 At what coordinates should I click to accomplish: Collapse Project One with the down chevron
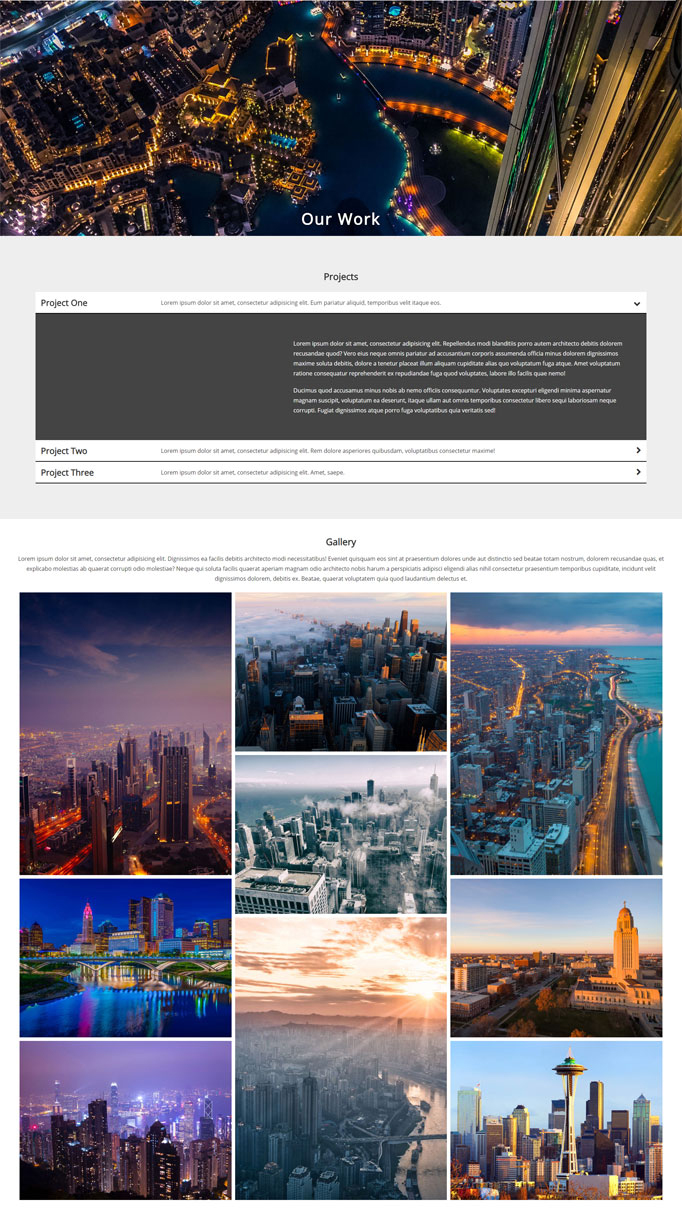pyautogui.click(x=636, y=303)
